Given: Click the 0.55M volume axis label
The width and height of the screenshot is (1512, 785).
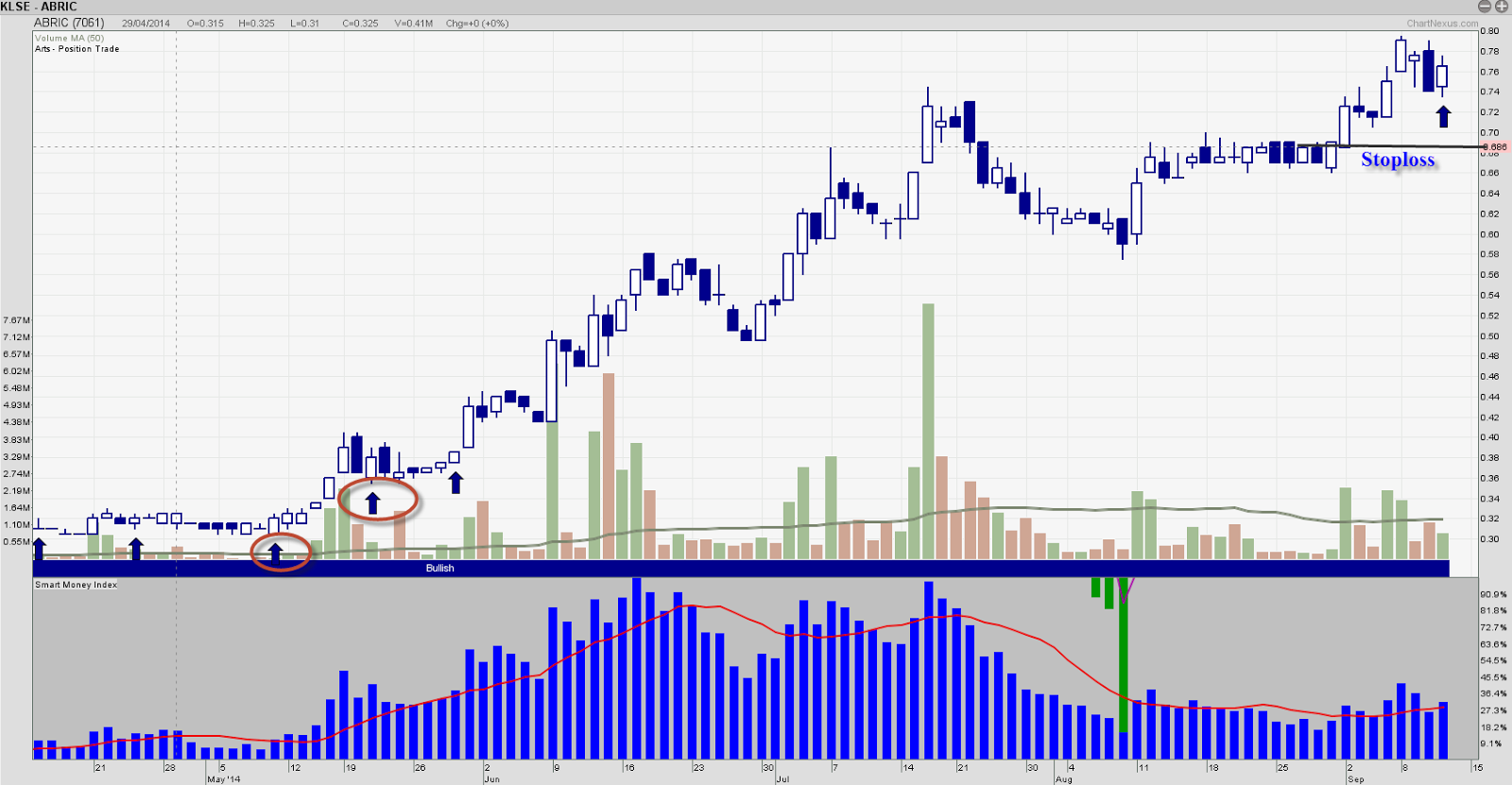Looking at the screenshot, I should click(x=17, y=542).
